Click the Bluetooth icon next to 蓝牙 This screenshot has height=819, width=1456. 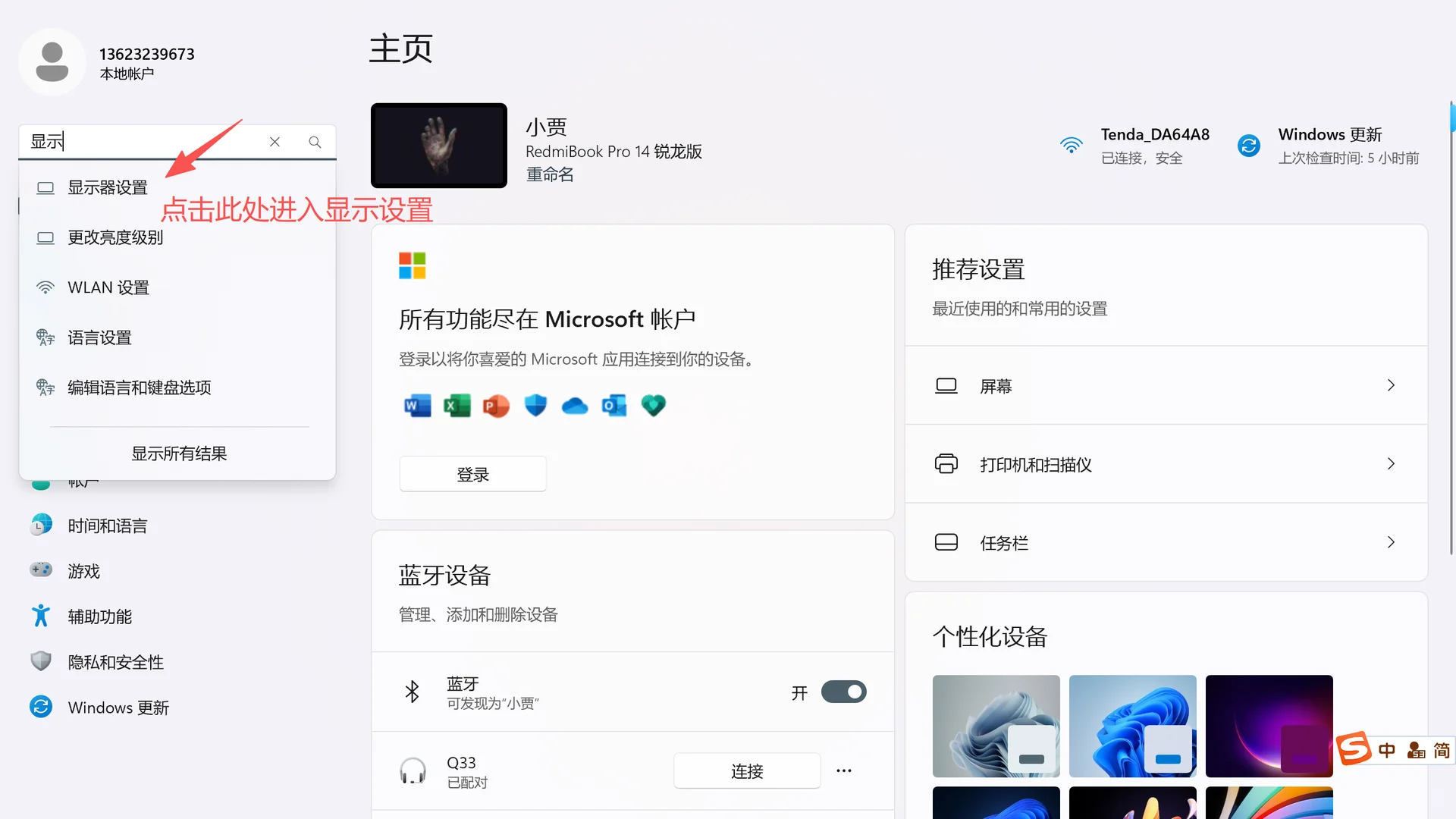412,692
